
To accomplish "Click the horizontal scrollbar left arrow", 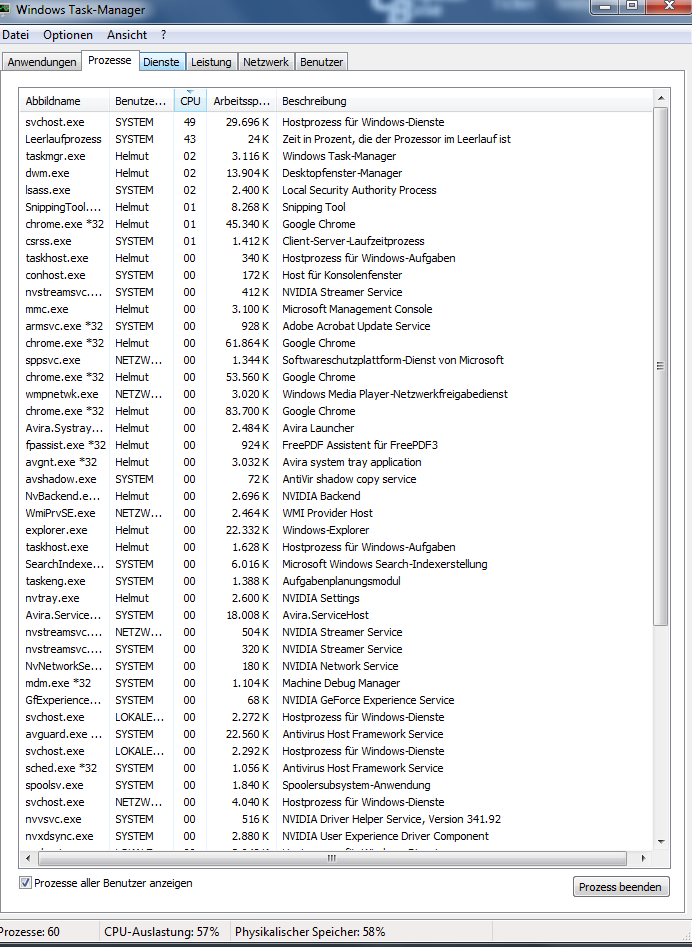I will click(27, 858).
